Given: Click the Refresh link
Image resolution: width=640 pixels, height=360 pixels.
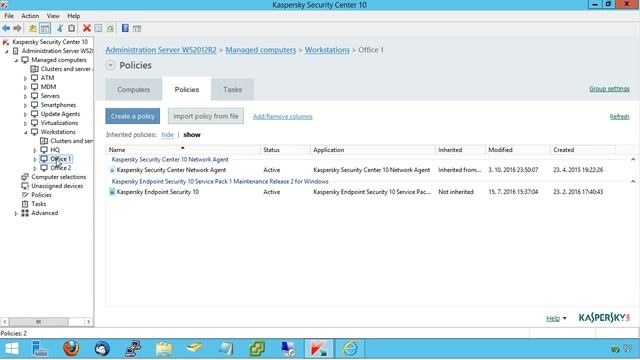Looking at the screenshot, I should click(x=619, y=117).
